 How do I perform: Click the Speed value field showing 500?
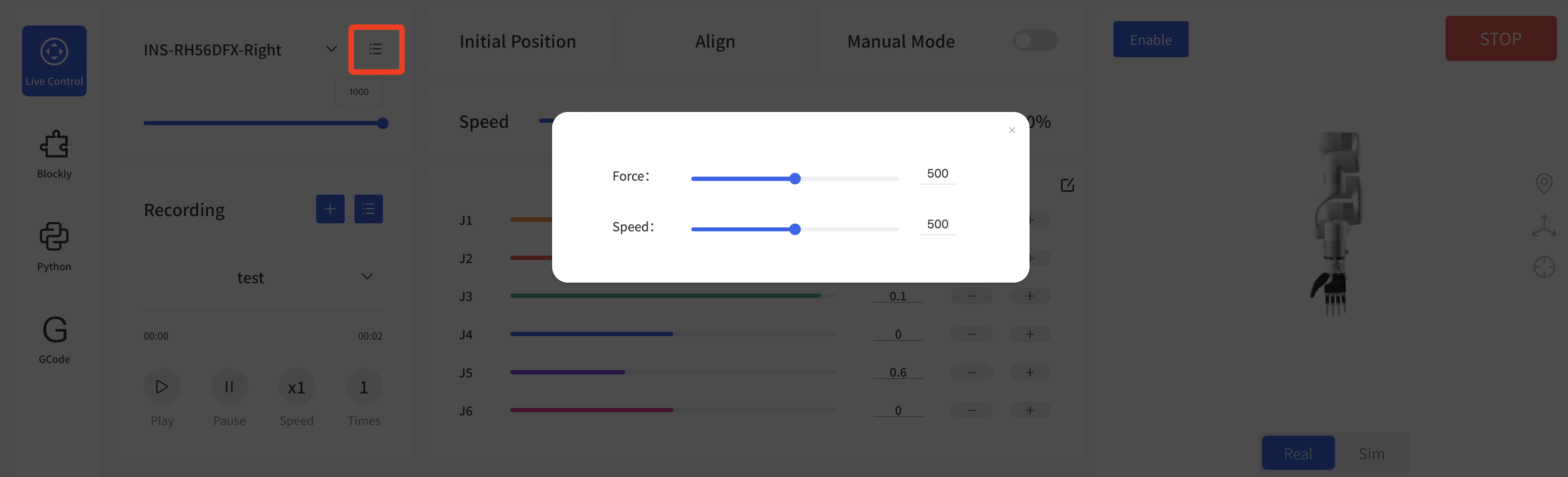tap(937, 225)
